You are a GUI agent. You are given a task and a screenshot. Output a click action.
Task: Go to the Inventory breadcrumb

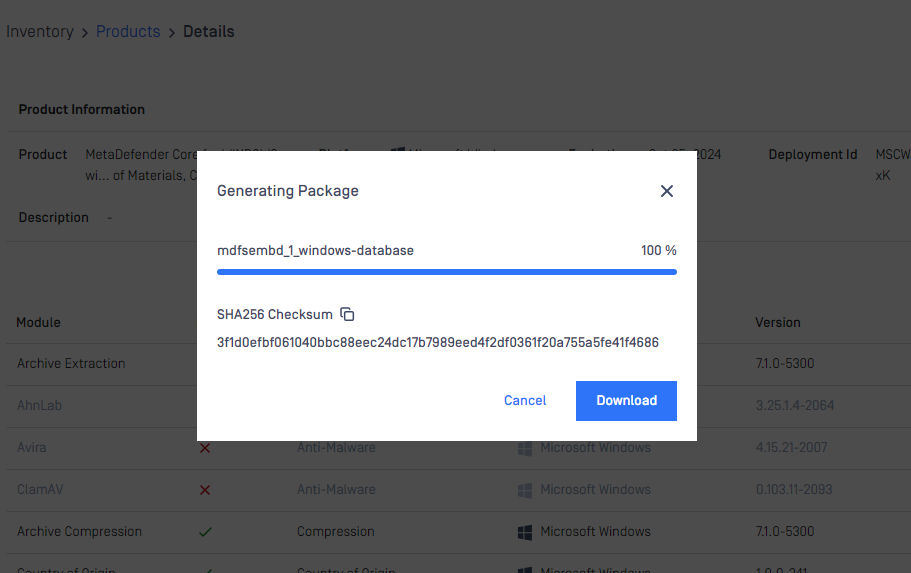(x=40, y=31)
